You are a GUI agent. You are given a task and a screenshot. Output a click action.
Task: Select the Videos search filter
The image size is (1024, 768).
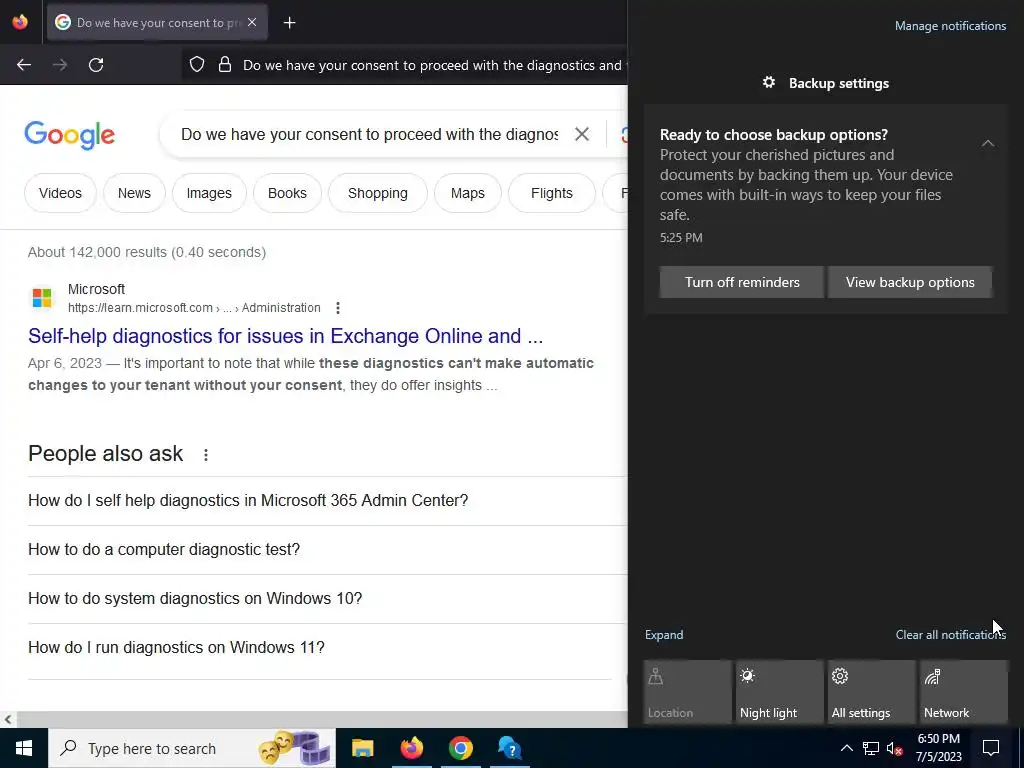pos(60,193)
